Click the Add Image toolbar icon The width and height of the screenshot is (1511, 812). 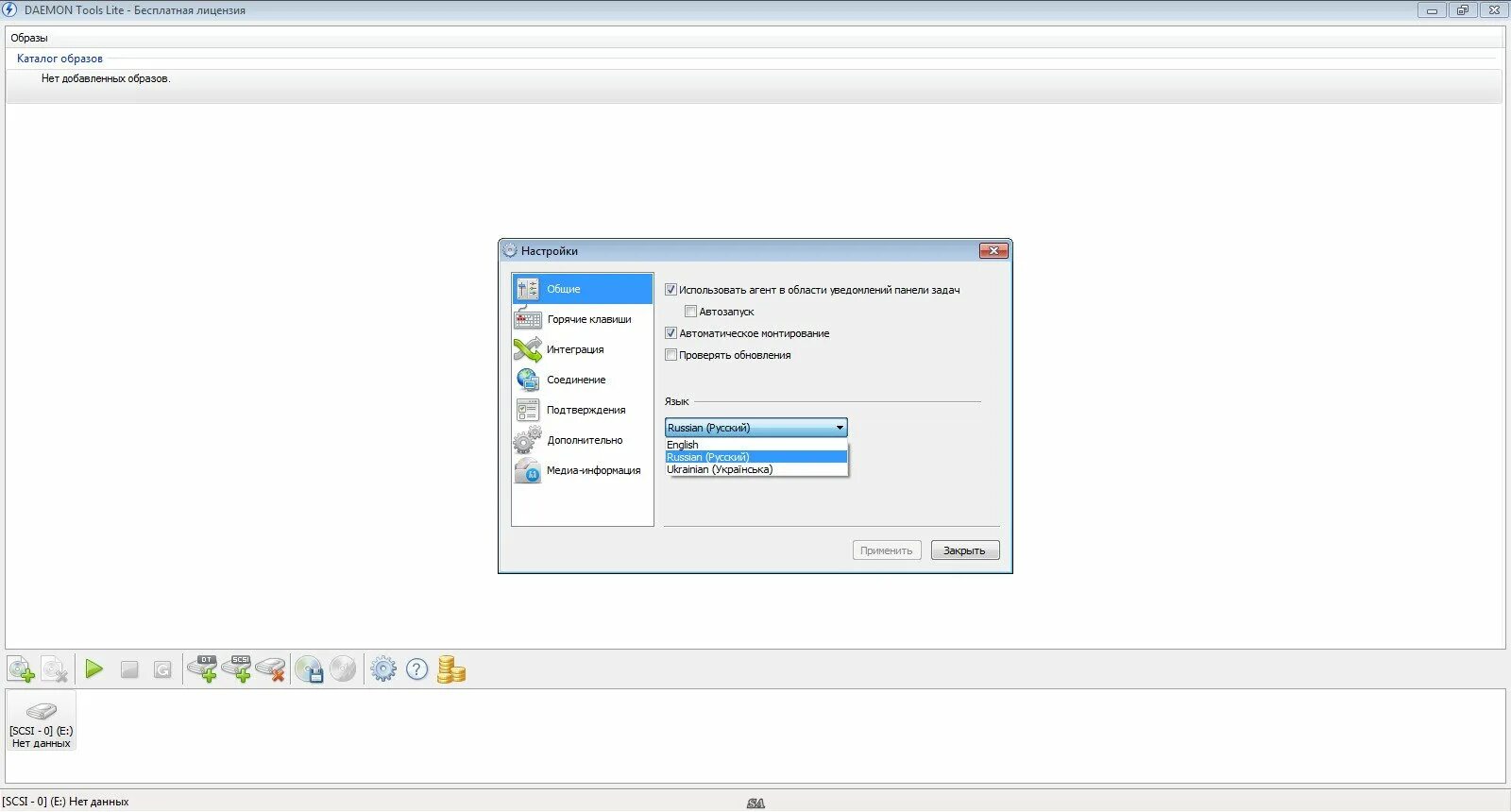point(21,670)
